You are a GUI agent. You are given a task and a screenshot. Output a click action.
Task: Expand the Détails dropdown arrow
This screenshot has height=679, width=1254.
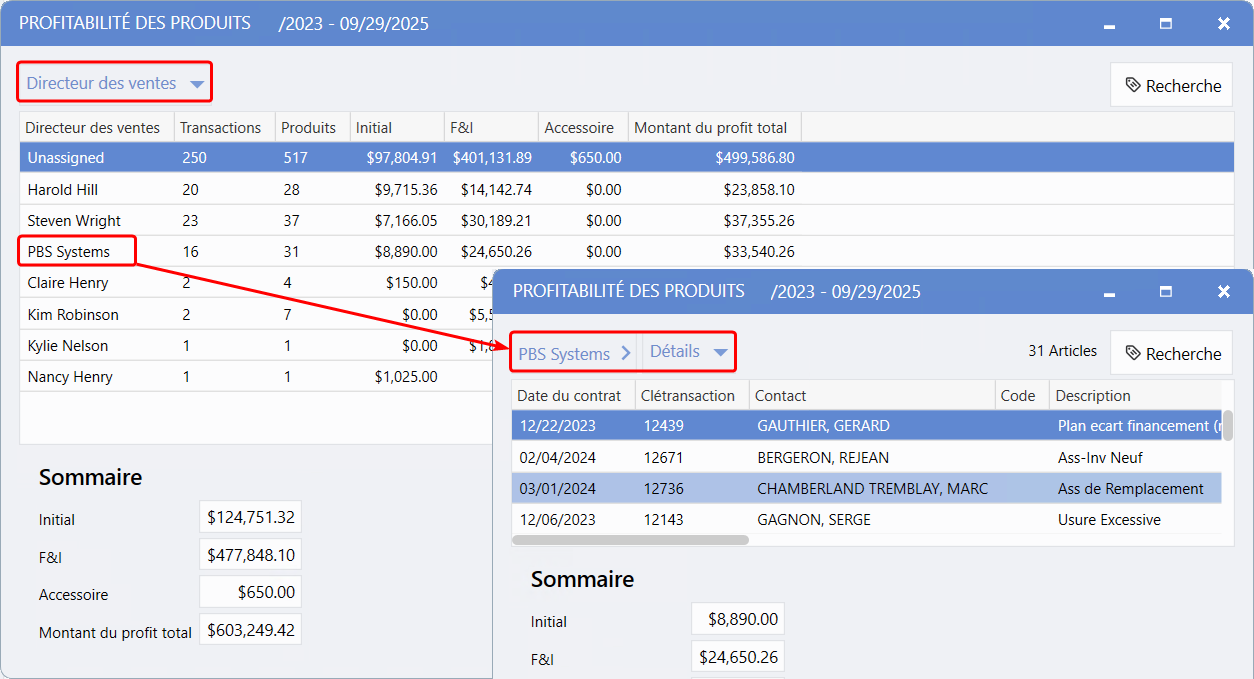(x=720, y=353)
